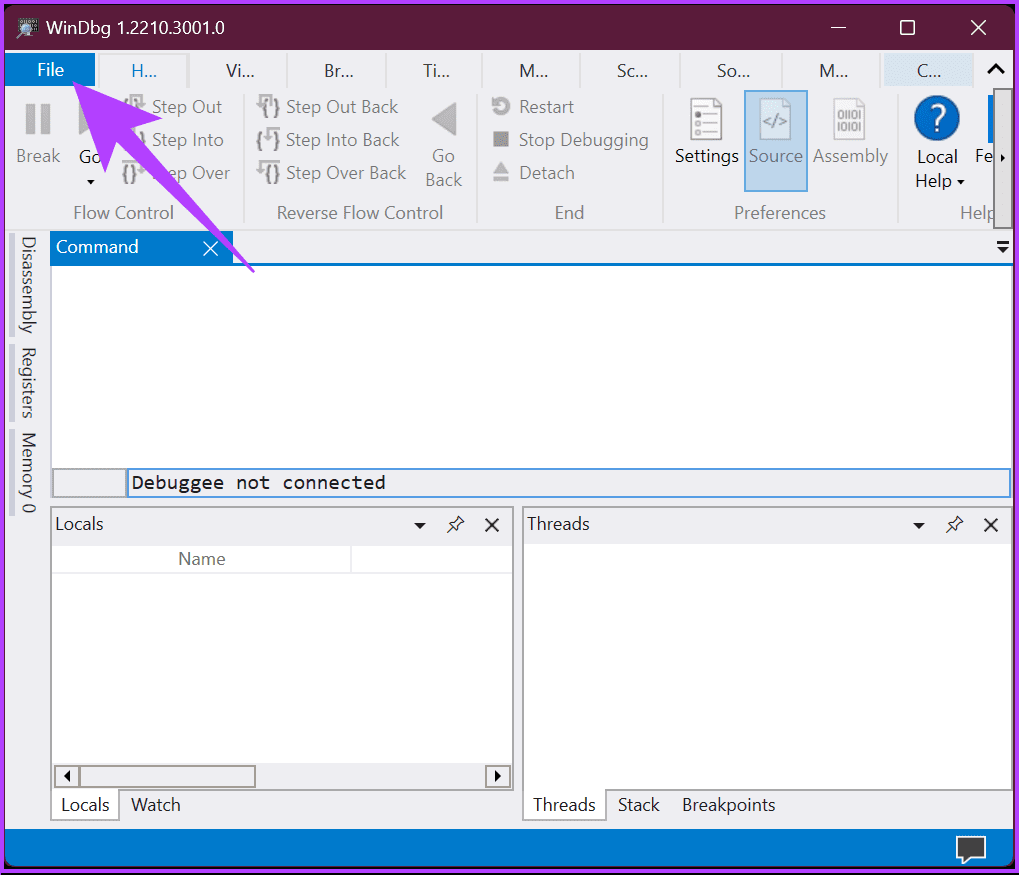The image size is (1019, 875).
Task: Click the Detach eject icon
Action: (x=500, y=172)
